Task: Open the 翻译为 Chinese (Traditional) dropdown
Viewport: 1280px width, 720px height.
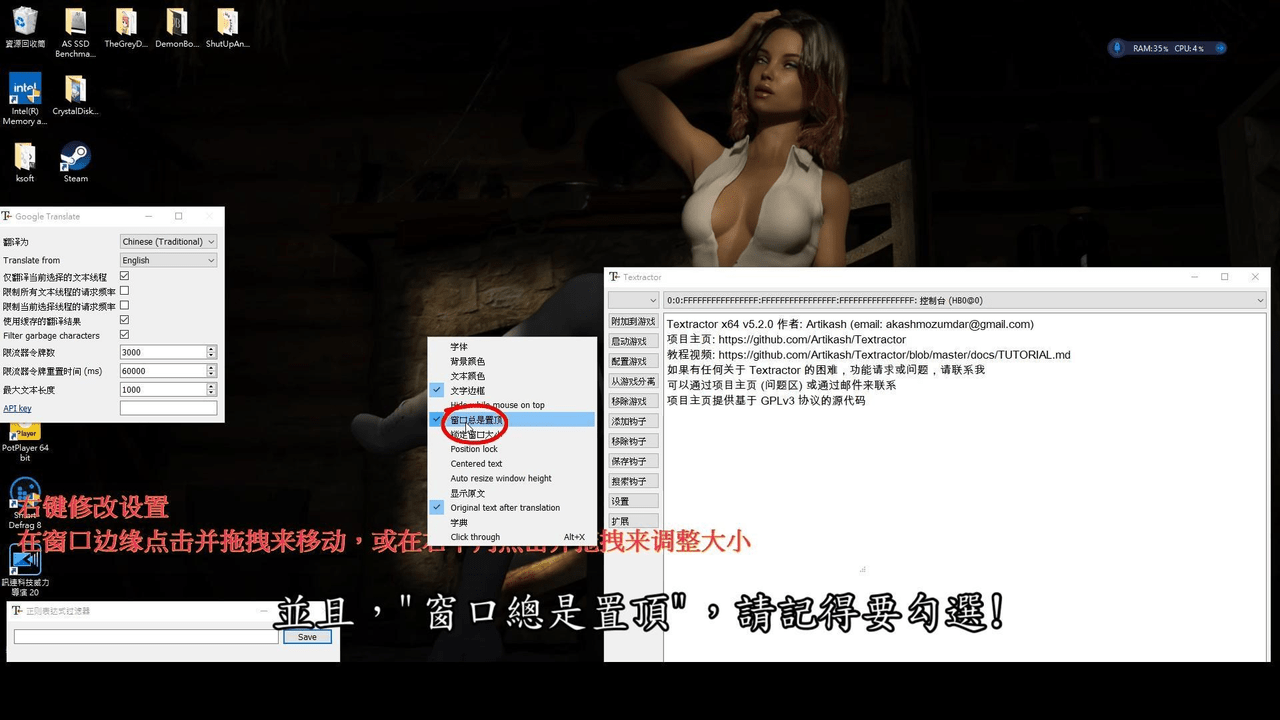Action: click(168, 241)
